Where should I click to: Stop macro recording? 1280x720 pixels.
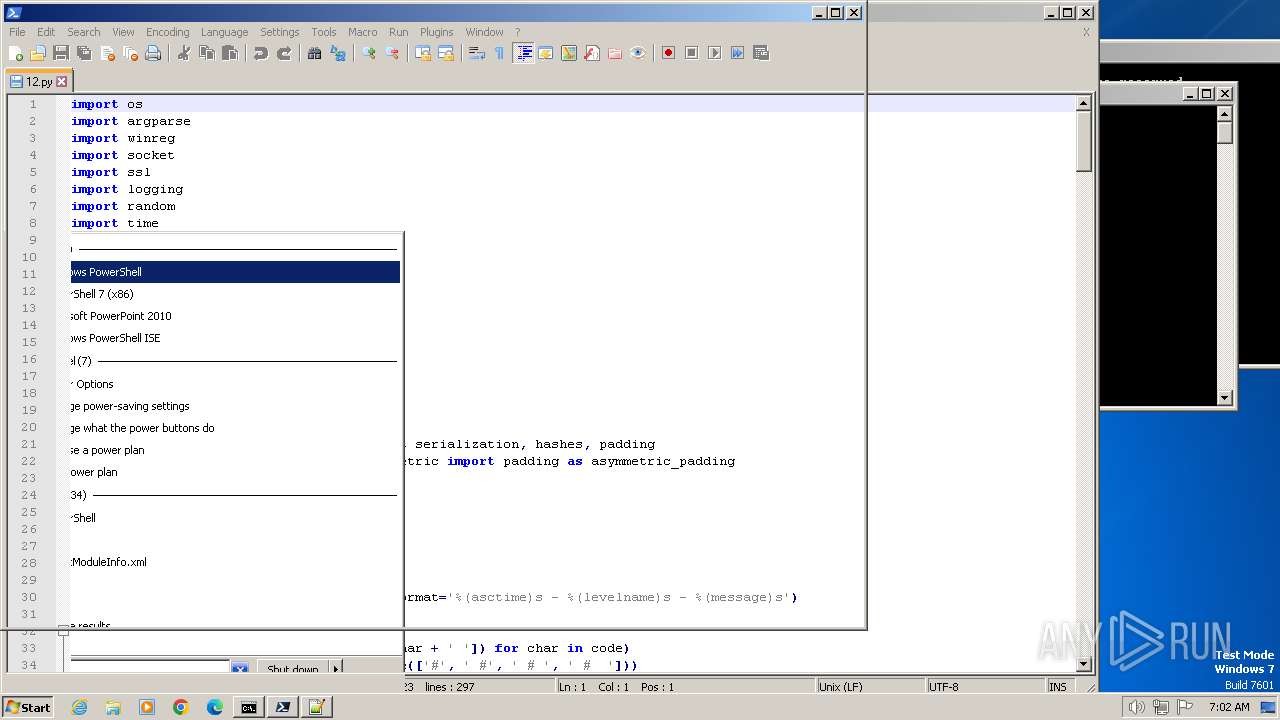(691, 53)
